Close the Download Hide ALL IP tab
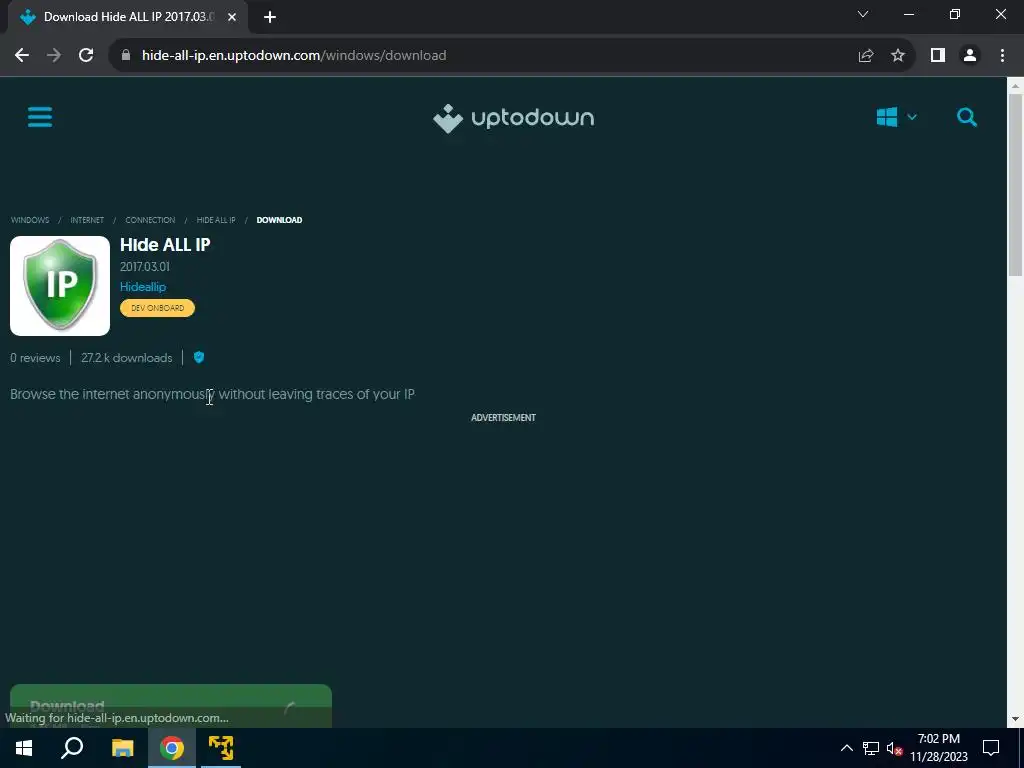This screenshot has height=768, width=1024. [x=232, y=17]
